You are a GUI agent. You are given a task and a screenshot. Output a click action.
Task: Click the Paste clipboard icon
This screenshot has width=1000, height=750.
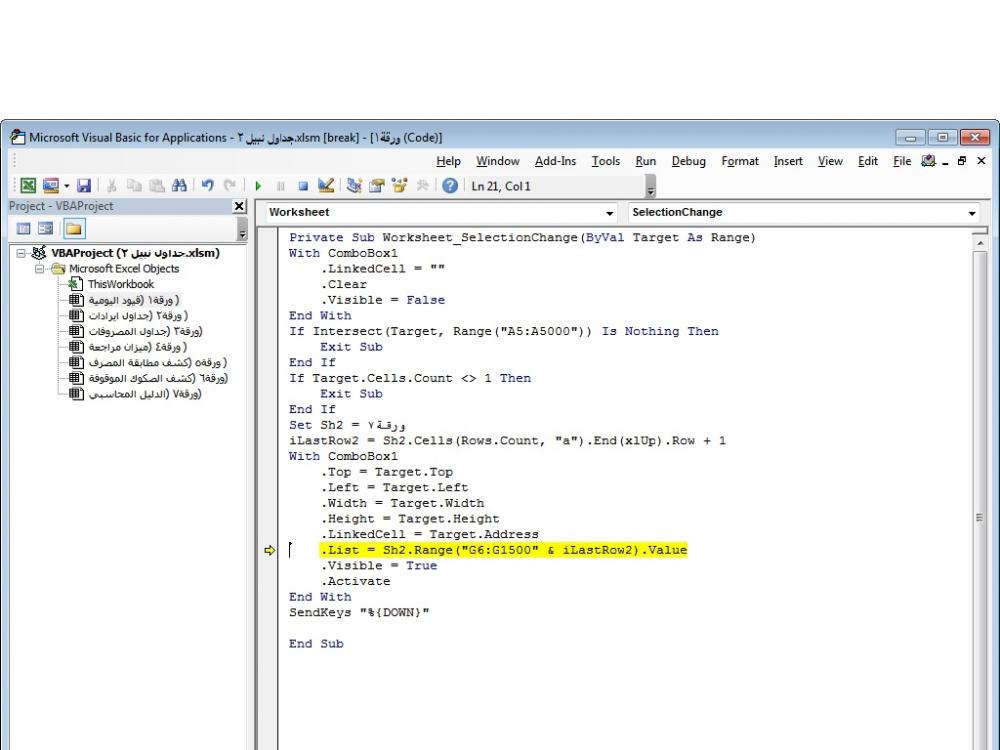pos(157,186)
